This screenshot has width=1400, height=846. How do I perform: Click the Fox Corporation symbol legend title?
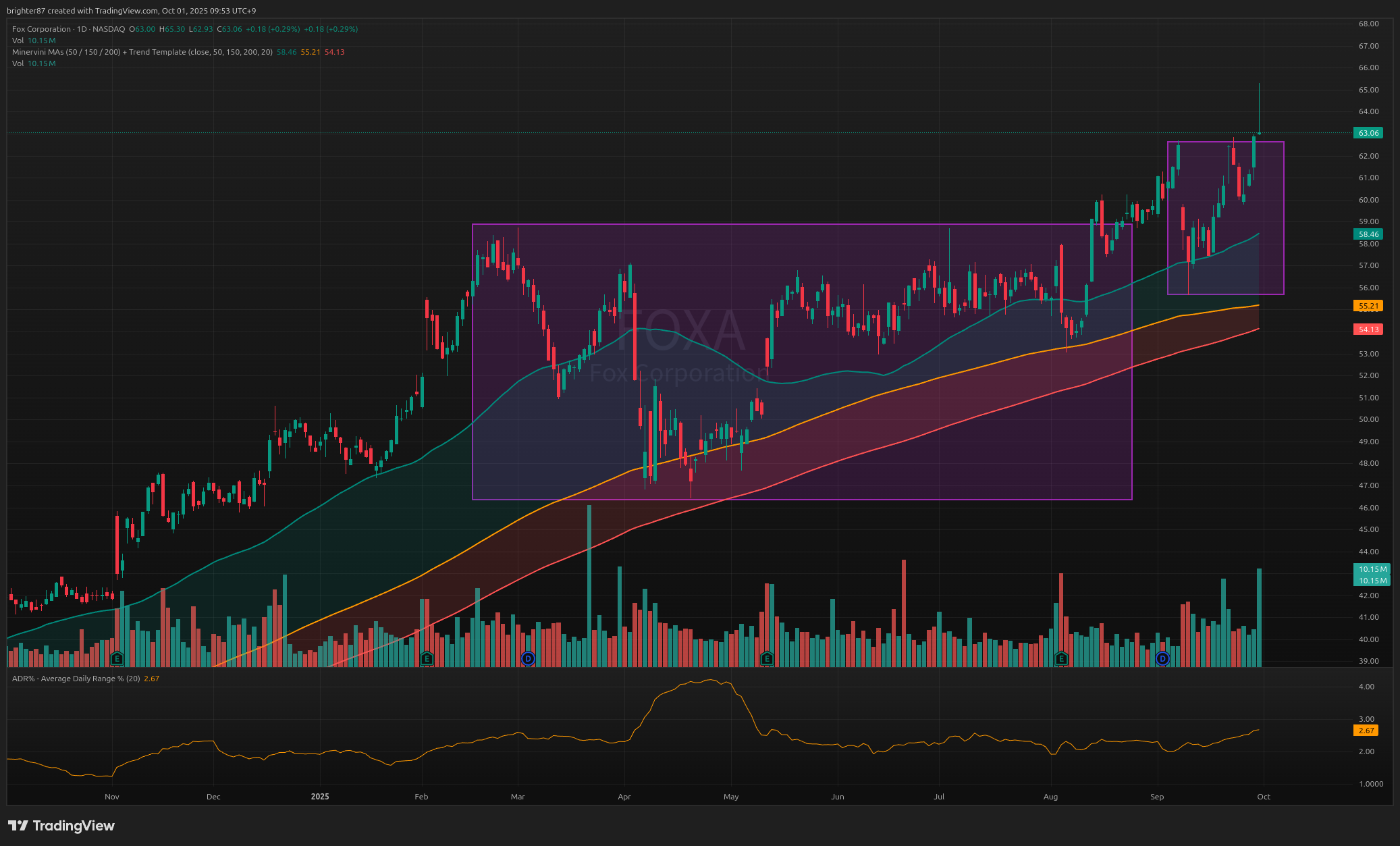point(41,29)
